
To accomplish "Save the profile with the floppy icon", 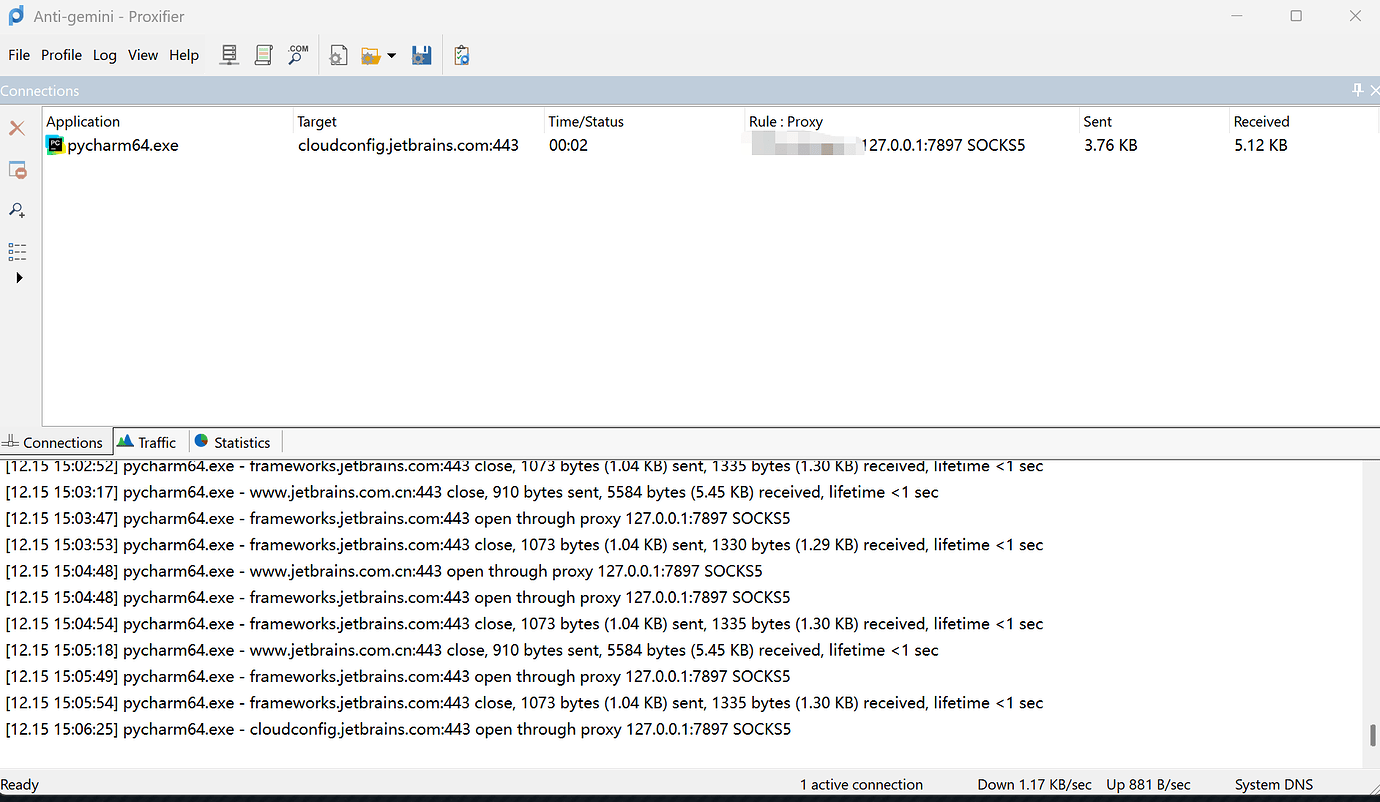I will 421,55.
